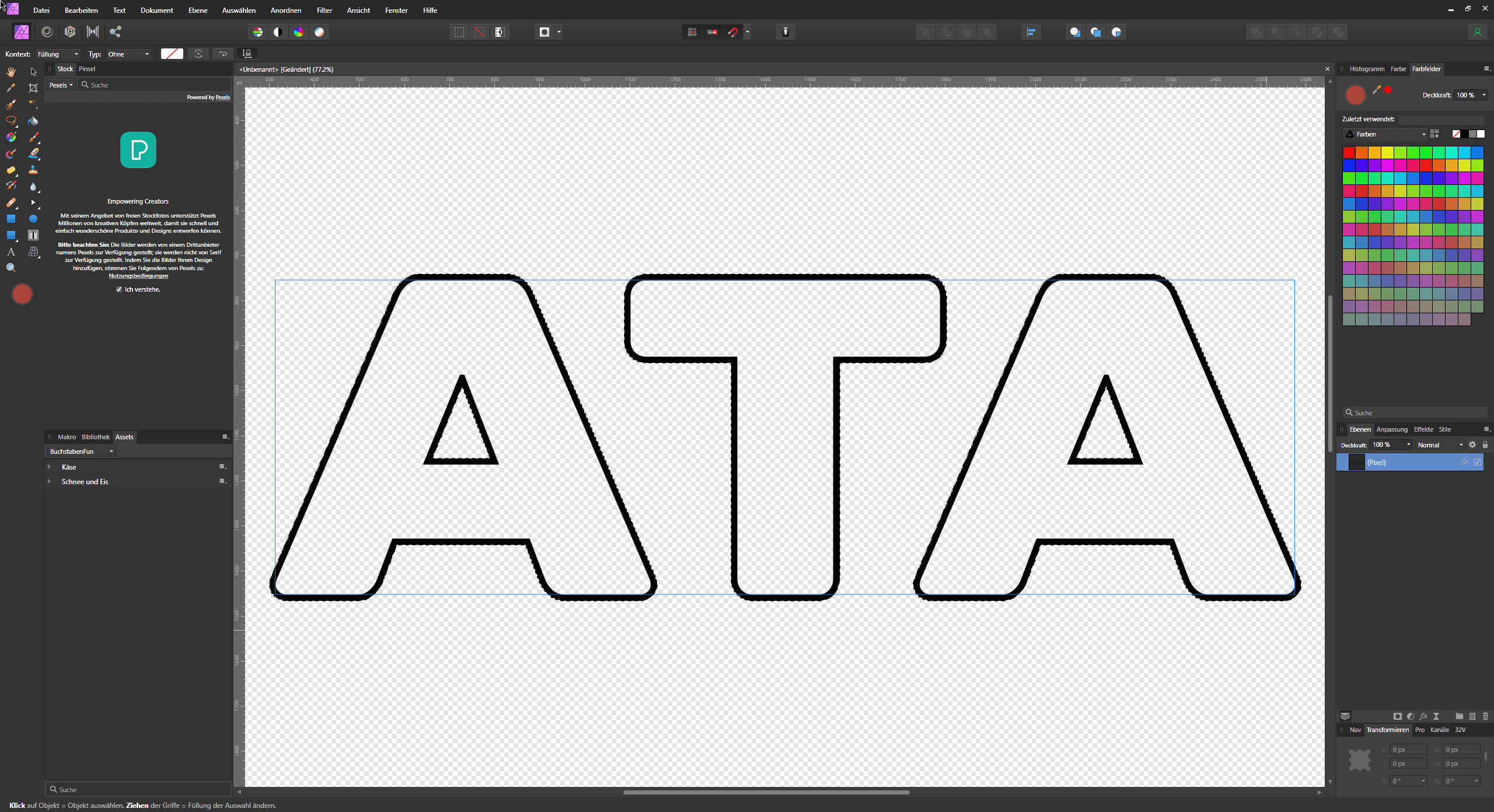Image resolution: width=1494 pixels, height=812 pixels.
Task: Uncheck the Ich verstehe checkbox
Action: tap(119, 289)
